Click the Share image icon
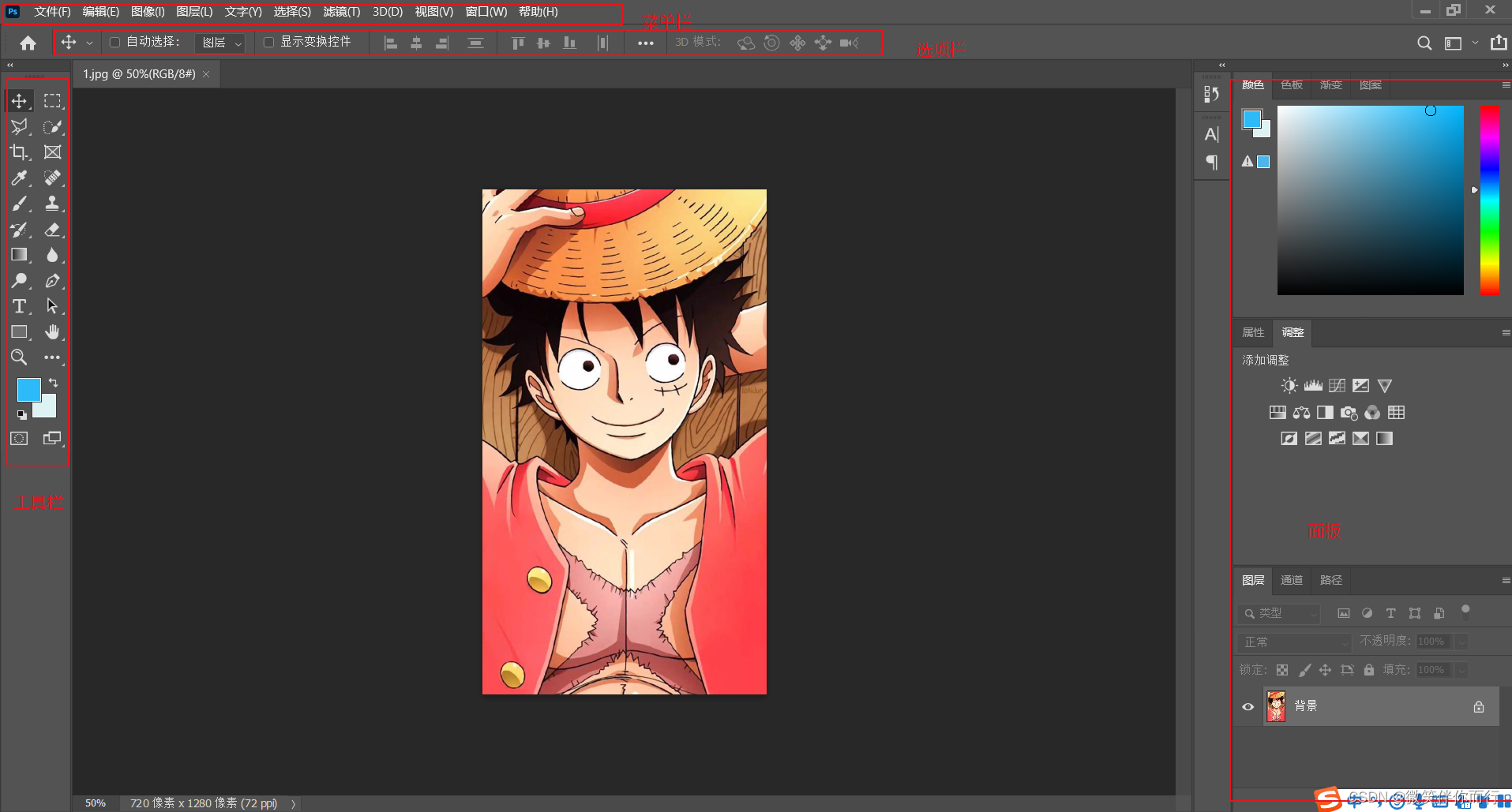1512x812 pixels. point(1499,43)
